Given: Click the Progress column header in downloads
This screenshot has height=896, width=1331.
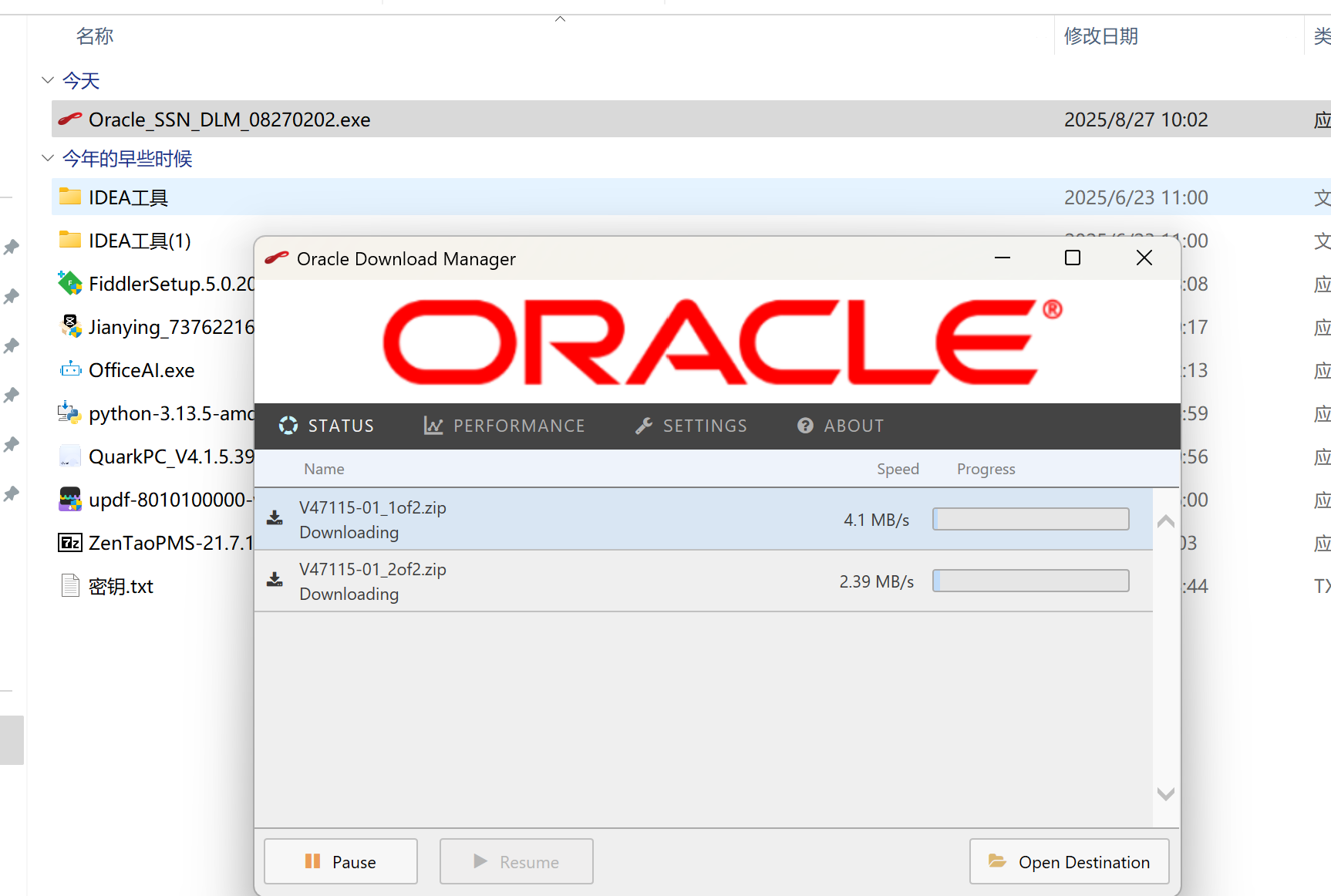Looking at the screenshot, I should [986, 469].
